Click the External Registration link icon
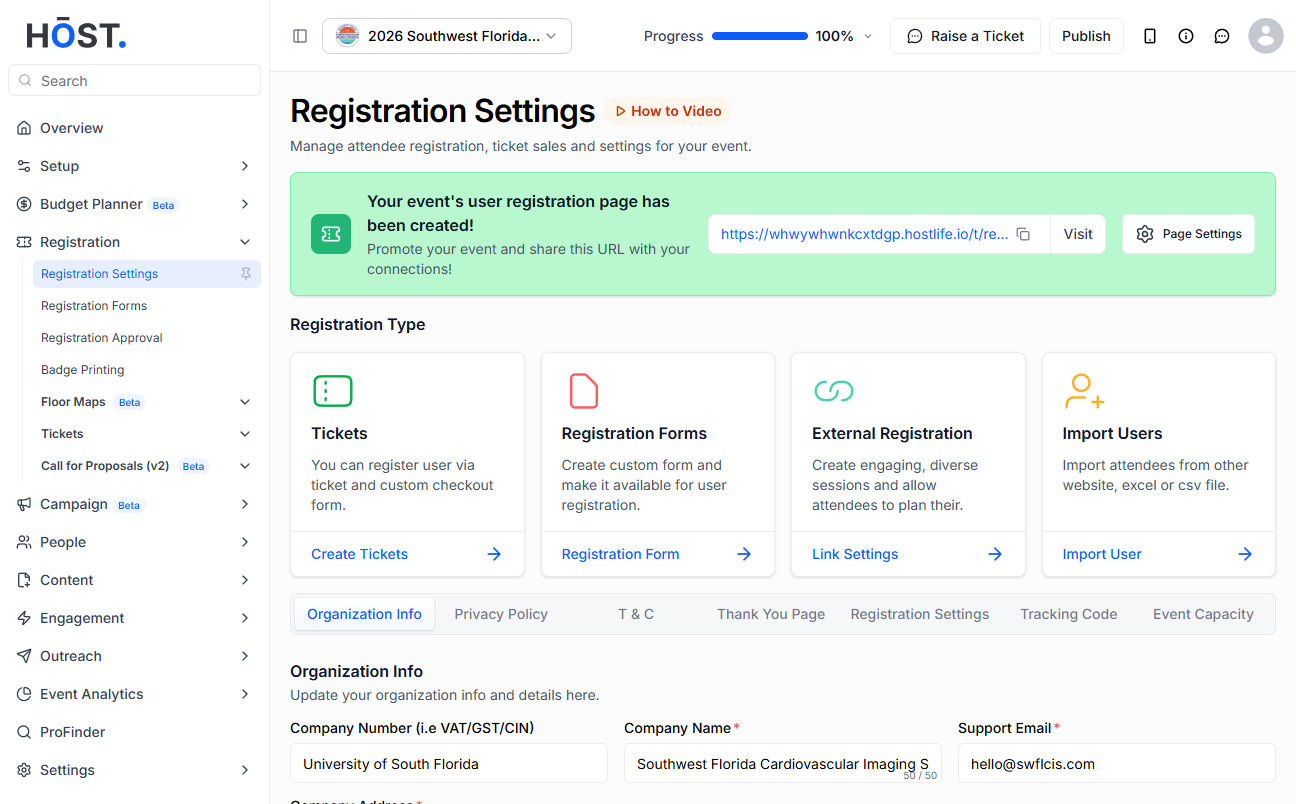 point(833,391)
